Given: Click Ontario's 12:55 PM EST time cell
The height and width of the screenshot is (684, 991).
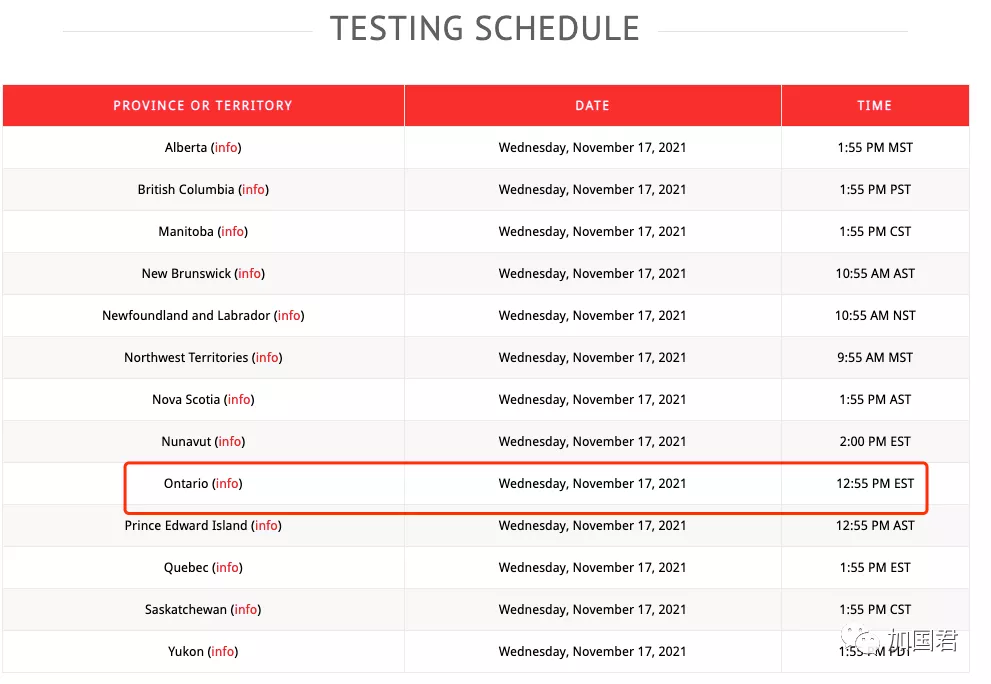Looking at the screenshot, I should coord(875,484).
